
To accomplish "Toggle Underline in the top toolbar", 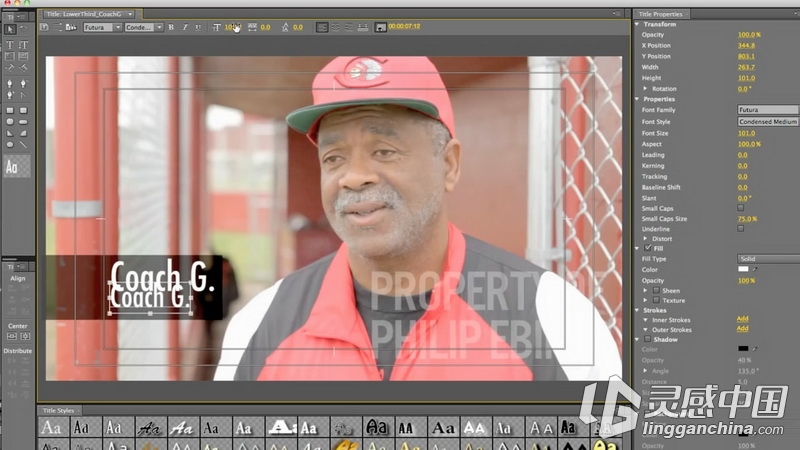I will click(x=198, y=27).
